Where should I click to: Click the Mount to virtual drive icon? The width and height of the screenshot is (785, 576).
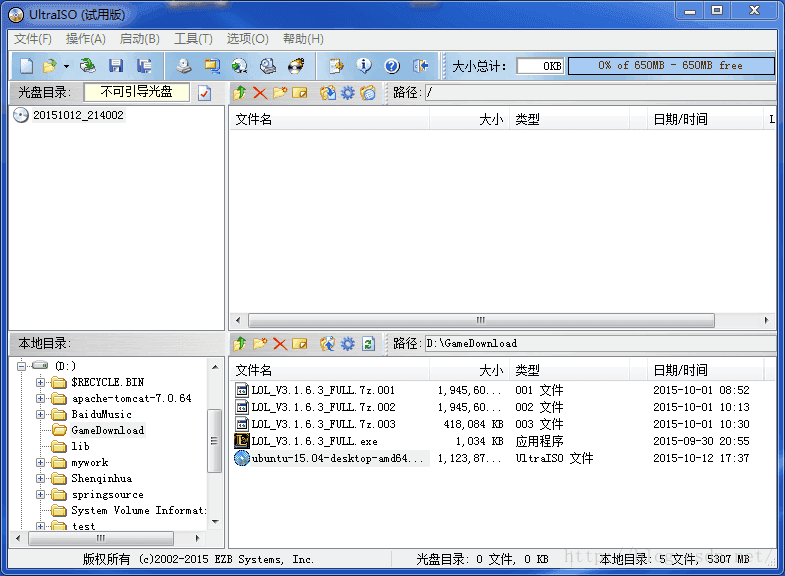(268, 66)
